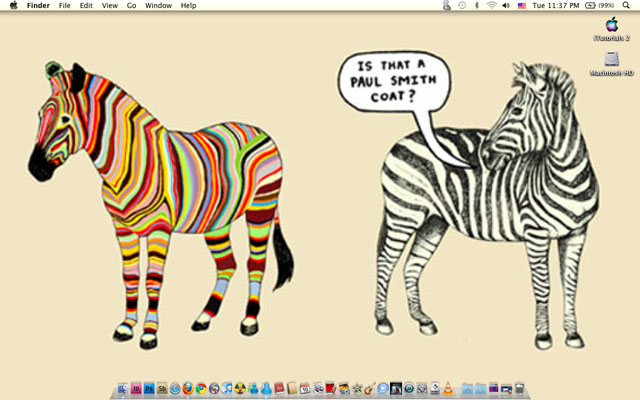
Task: Launch GarageBand guitar icon in dock
Action: click(x=370, y=389)
